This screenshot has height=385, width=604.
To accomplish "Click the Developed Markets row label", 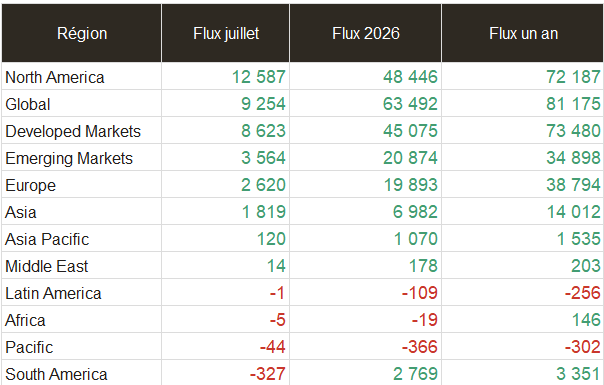I will [x=73, y=131].
